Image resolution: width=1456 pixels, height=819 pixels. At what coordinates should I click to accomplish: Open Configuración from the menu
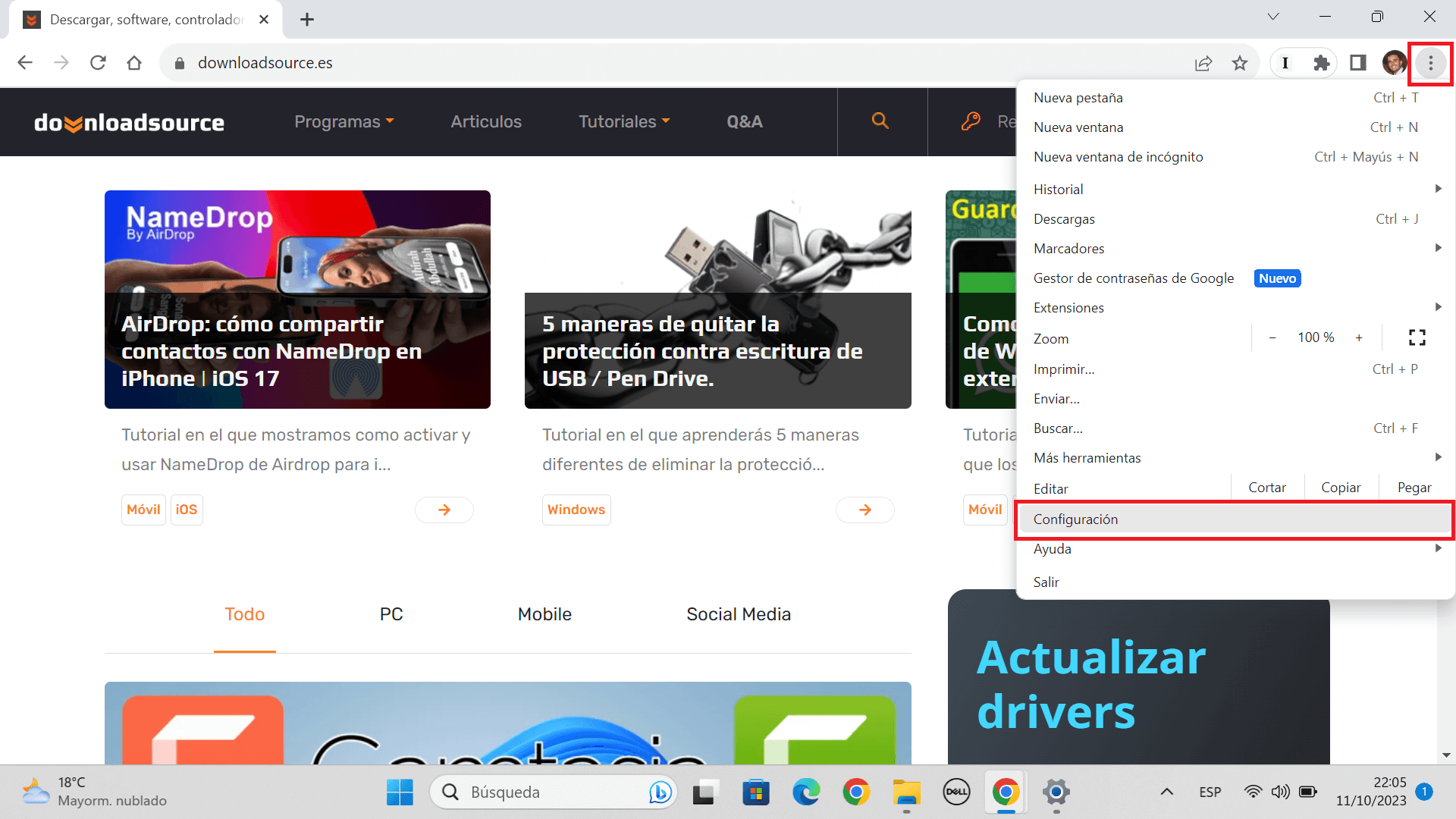(x=1235, y=519)
